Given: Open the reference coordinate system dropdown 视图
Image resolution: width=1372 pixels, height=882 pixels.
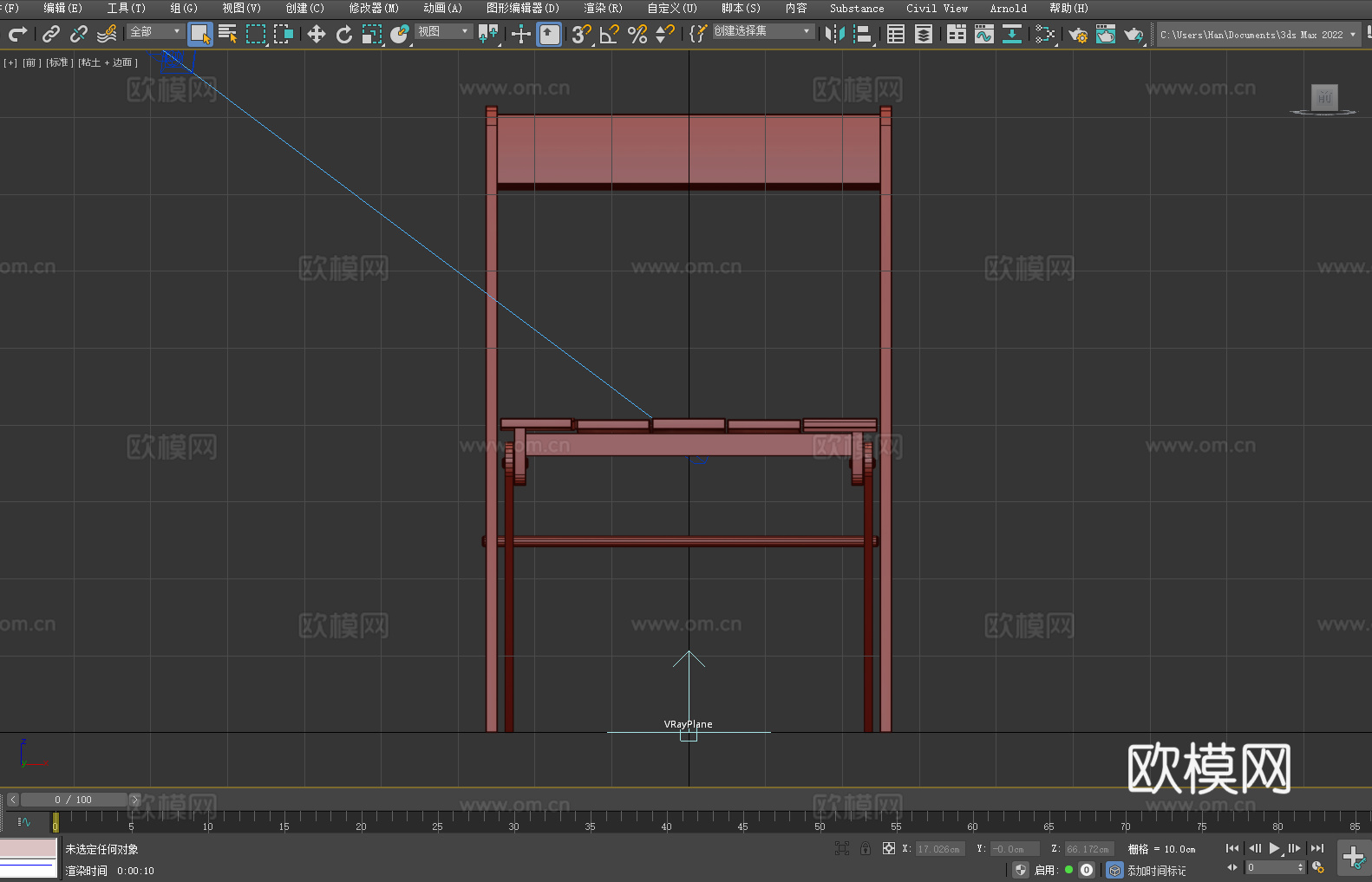Looking at the screenshot, I should (x=443, y=31).
